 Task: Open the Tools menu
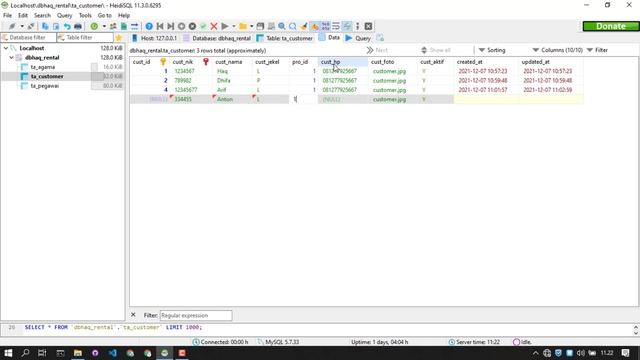85,16
